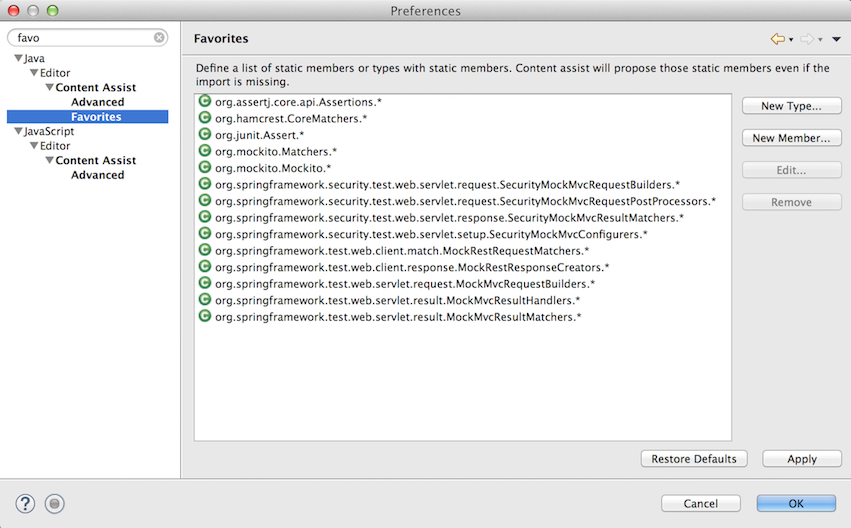Clear the filter text with the X icon
This screenshot has width=851, height=528.
[159, 37]
